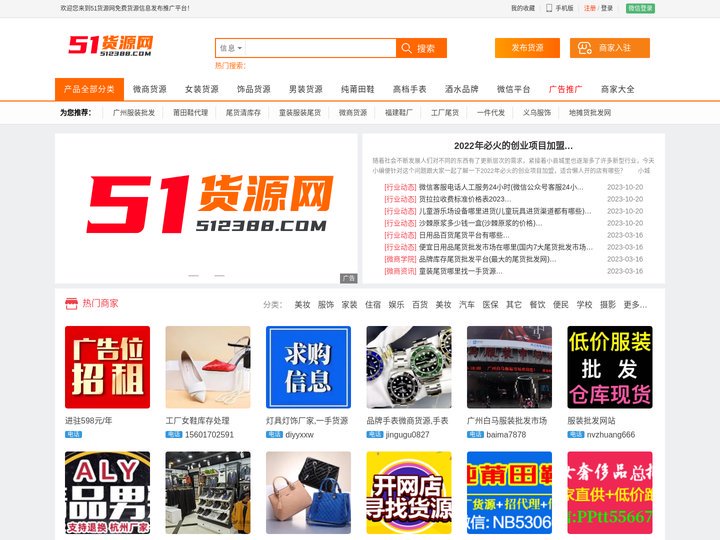The image size is (720, 540).
Task: Click the 电话 badge beside jingugu0827
Action: [375, 434]
